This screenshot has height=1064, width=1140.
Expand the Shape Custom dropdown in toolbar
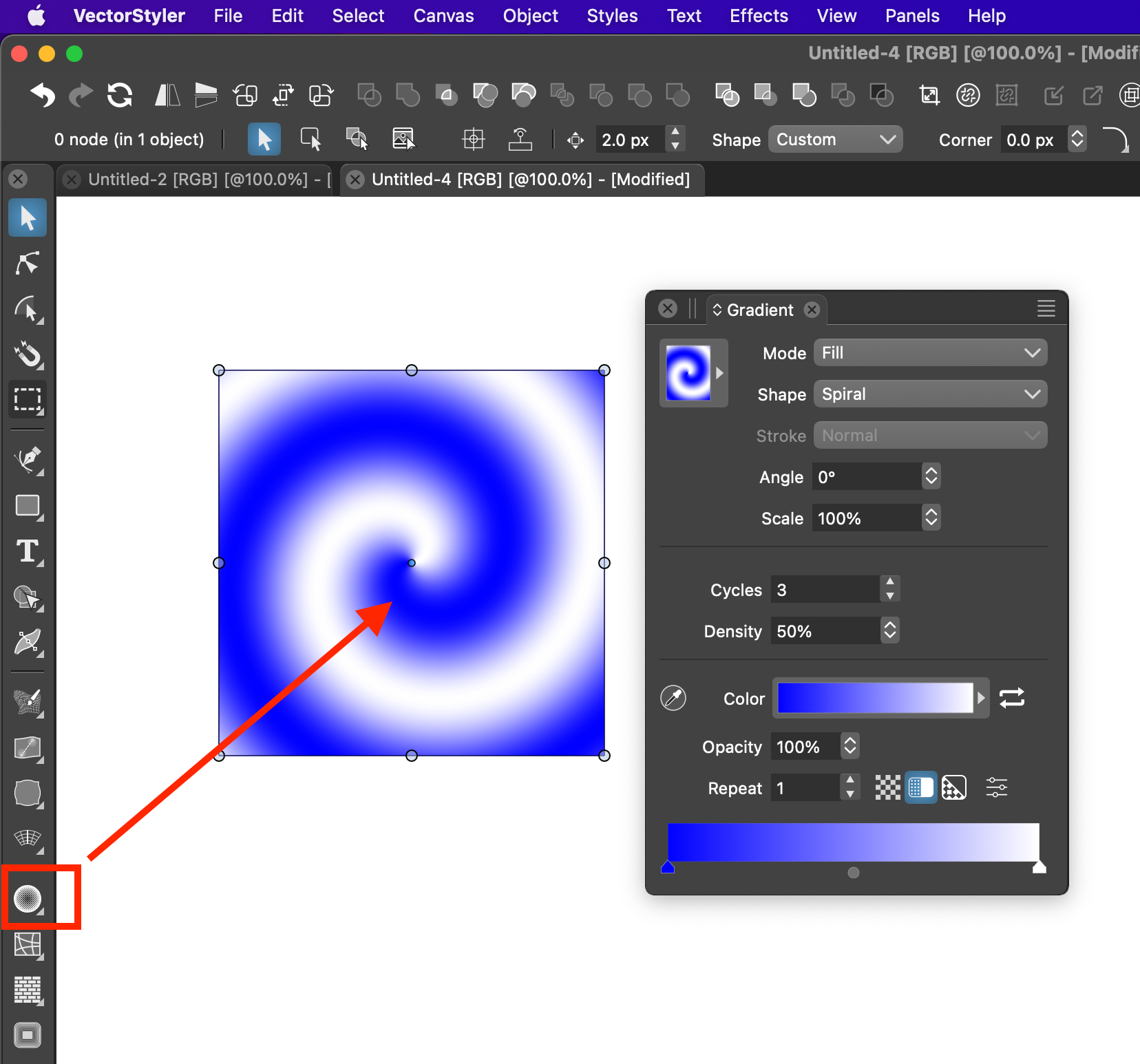click(x=834, y=140)
